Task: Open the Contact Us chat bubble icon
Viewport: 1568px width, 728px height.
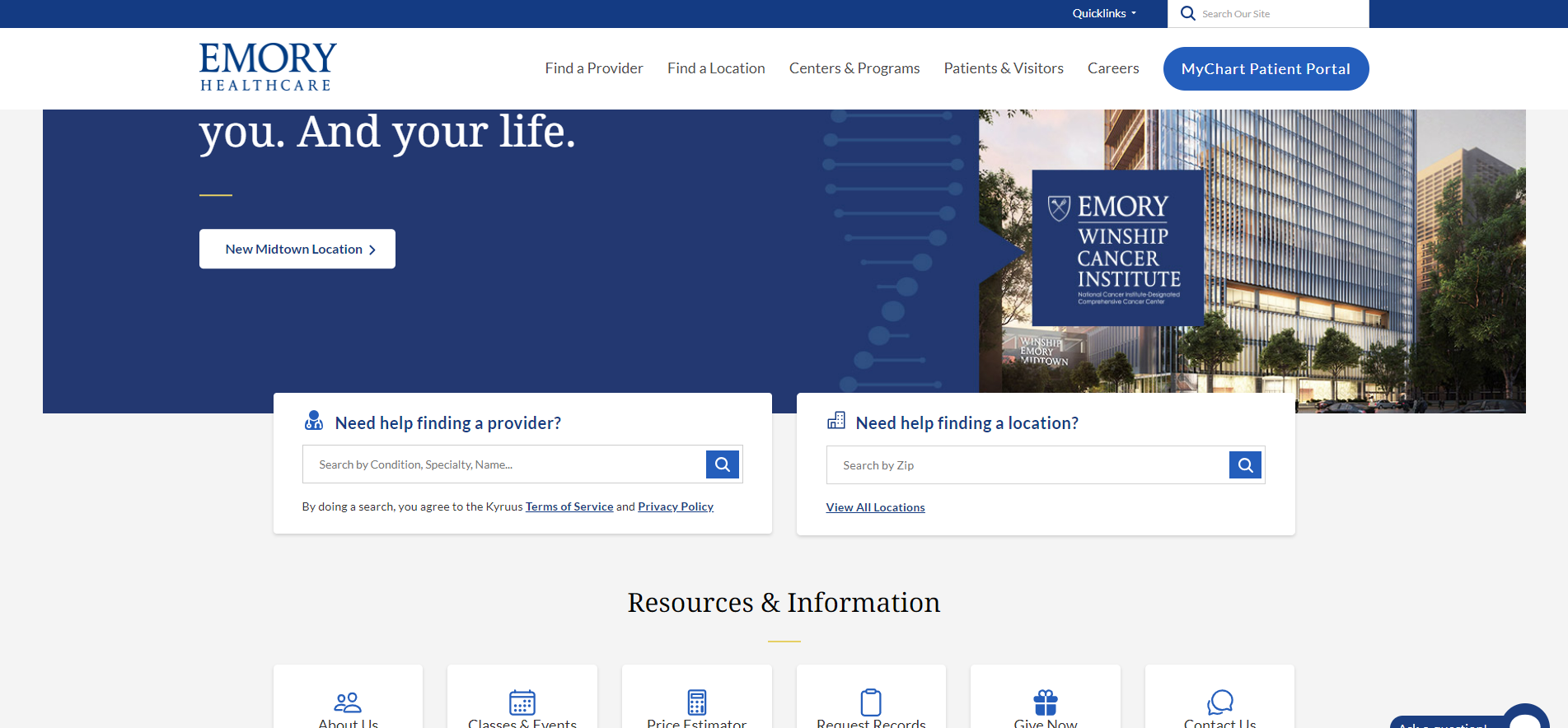Action: [1219, 702]
